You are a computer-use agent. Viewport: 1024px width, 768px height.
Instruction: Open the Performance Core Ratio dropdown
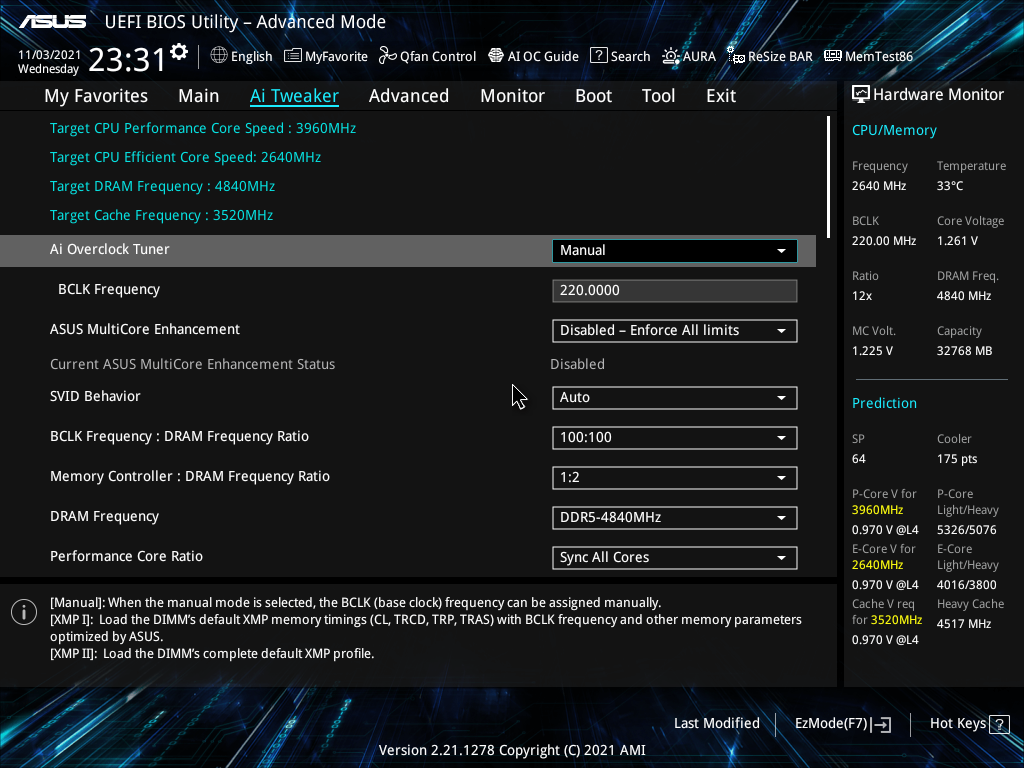click(x=675, y=558)
